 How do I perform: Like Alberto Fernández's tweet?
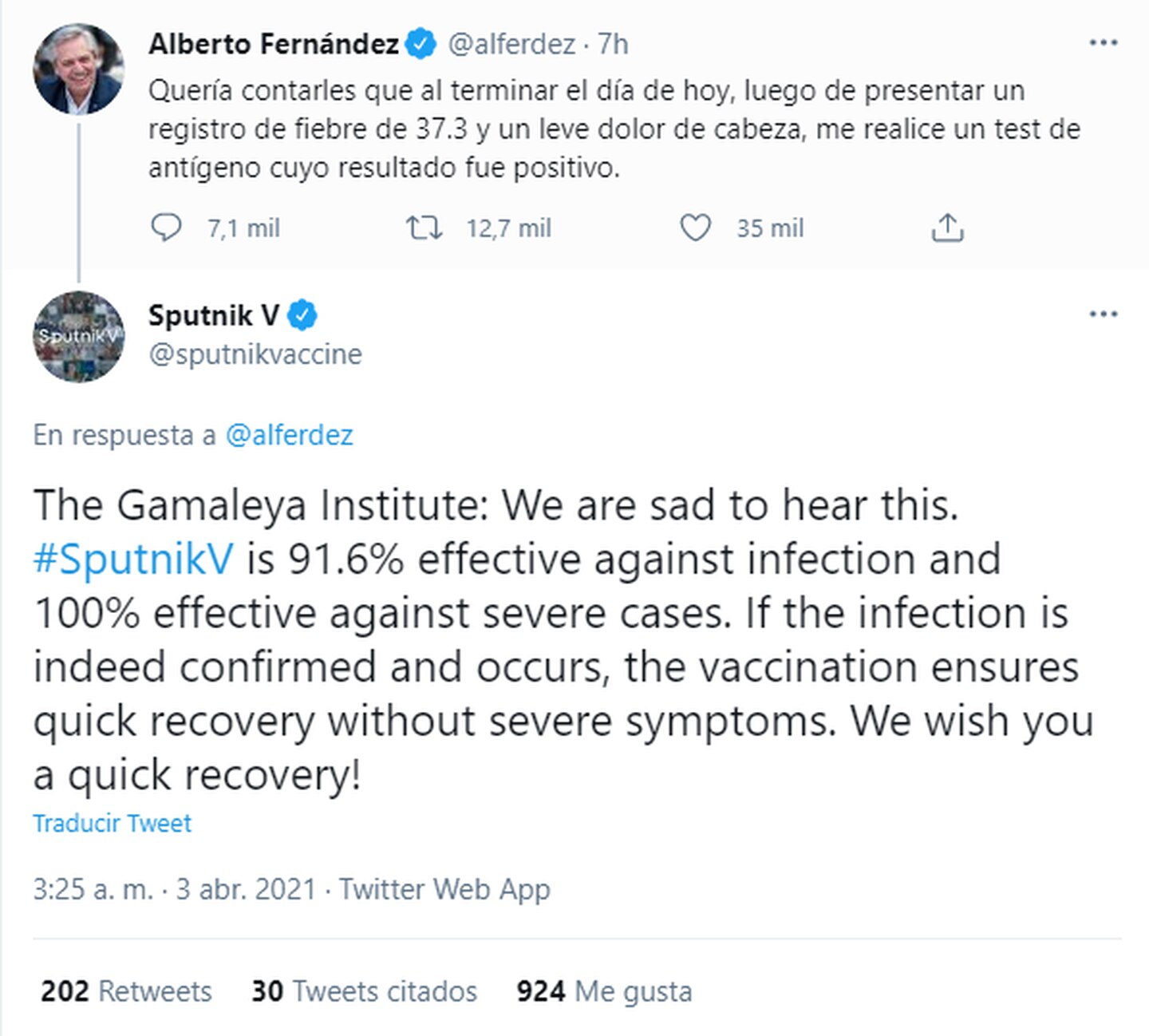tap(695, 228)
